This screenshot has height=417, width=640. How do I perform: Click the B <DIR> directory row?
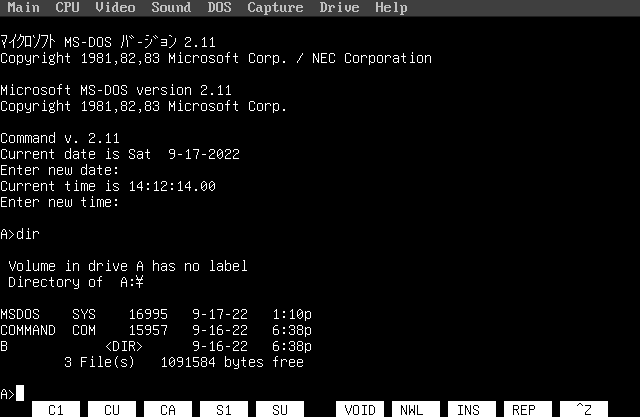(156, 346)
